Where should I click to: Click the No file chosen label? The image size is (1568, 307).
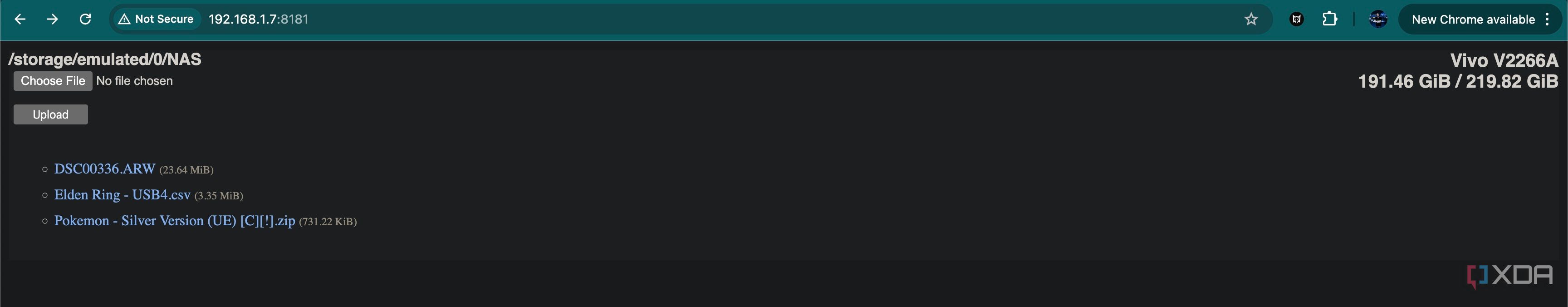click(x=134, y=81)
